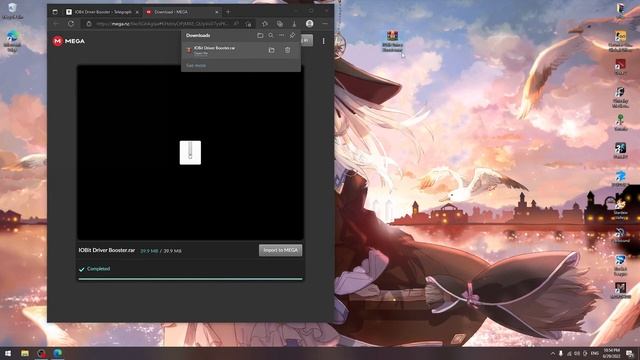The height and width of the screenshot is (360, 640).
Task: Open the Windows Start menu
Action: pos(8,353)
